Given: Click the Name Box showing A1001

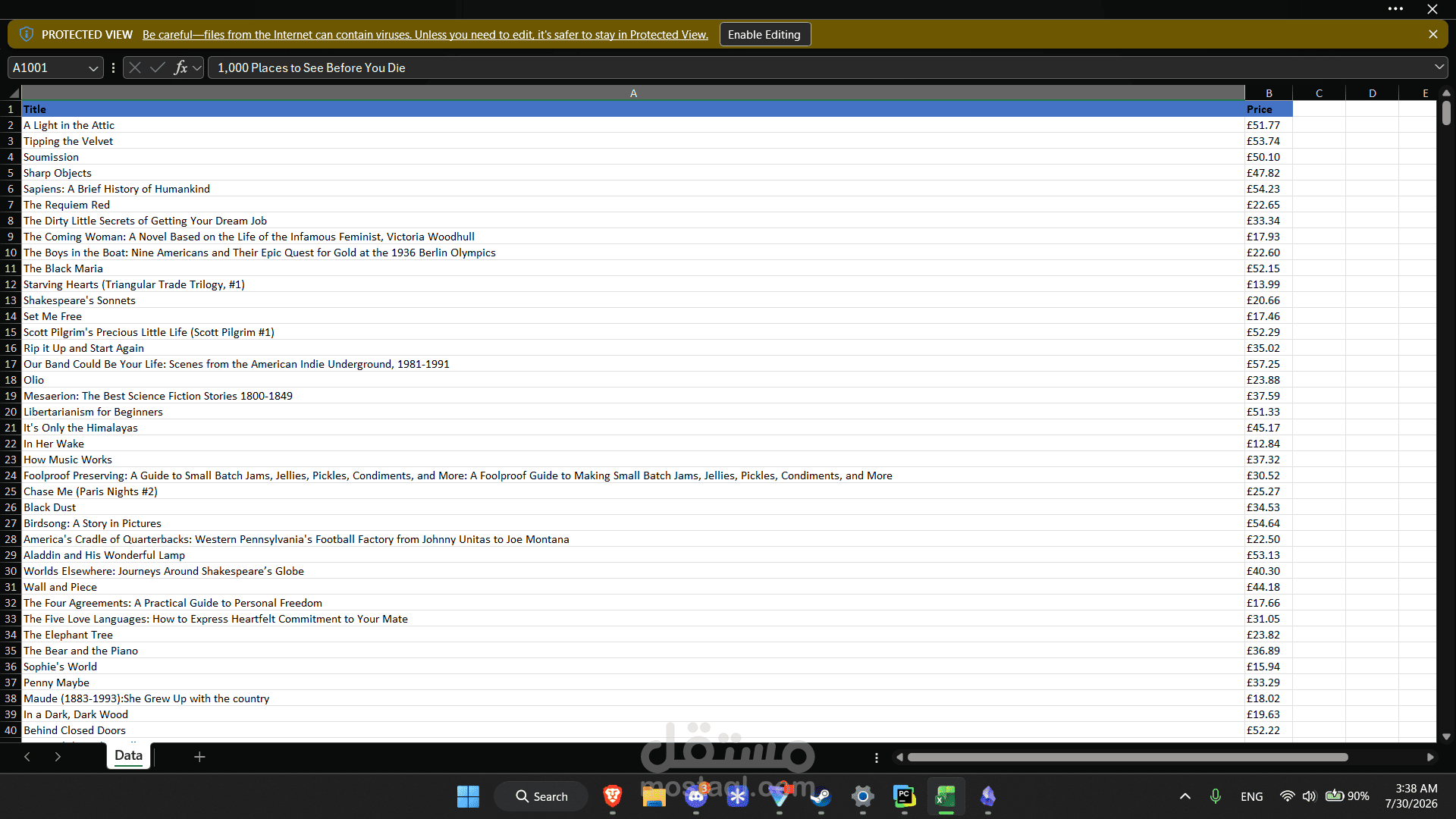Looking at the screenshot, I should (47, 68).
